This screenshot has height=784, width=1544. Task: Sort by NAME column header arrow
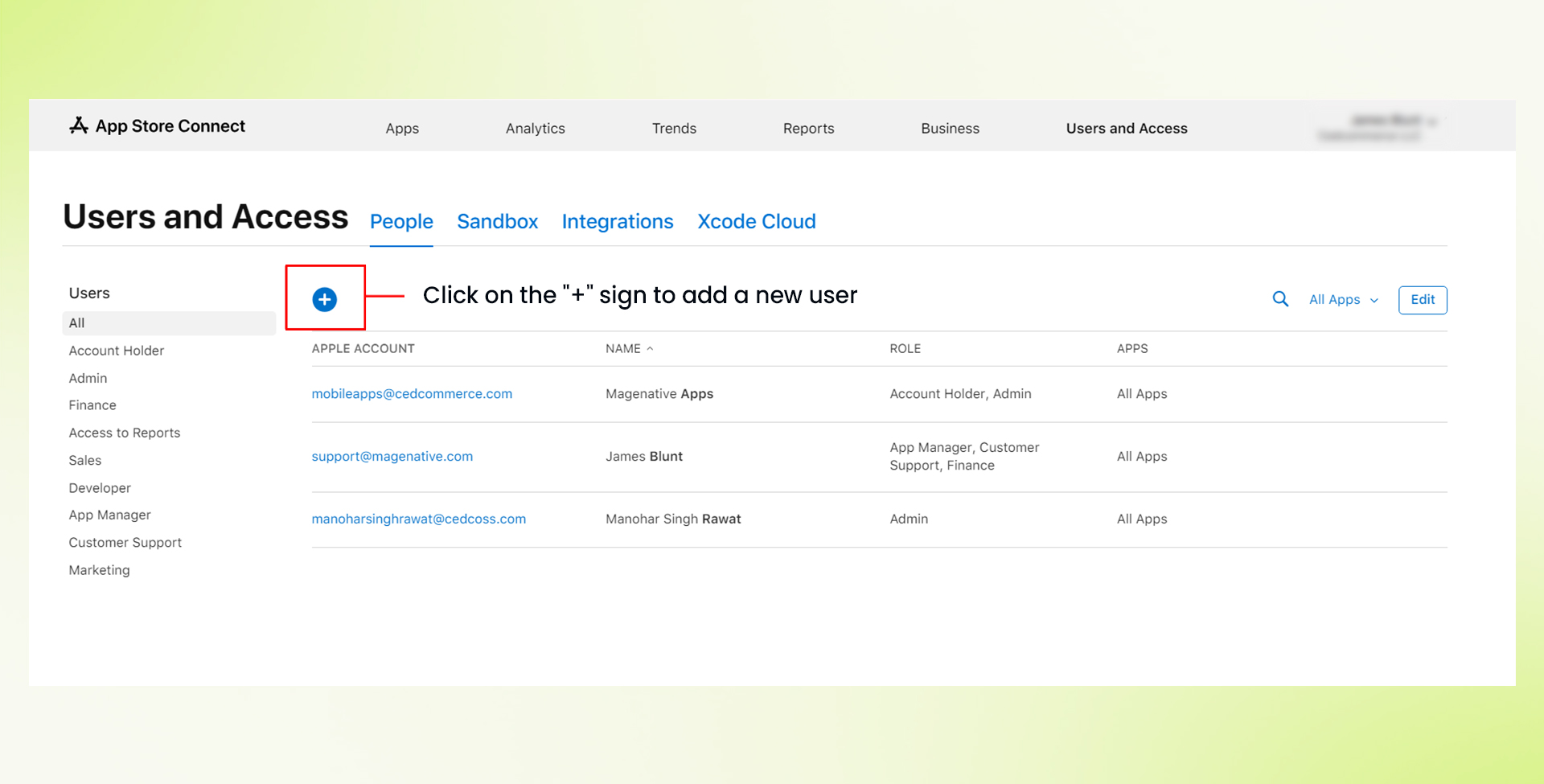[650, 349]
